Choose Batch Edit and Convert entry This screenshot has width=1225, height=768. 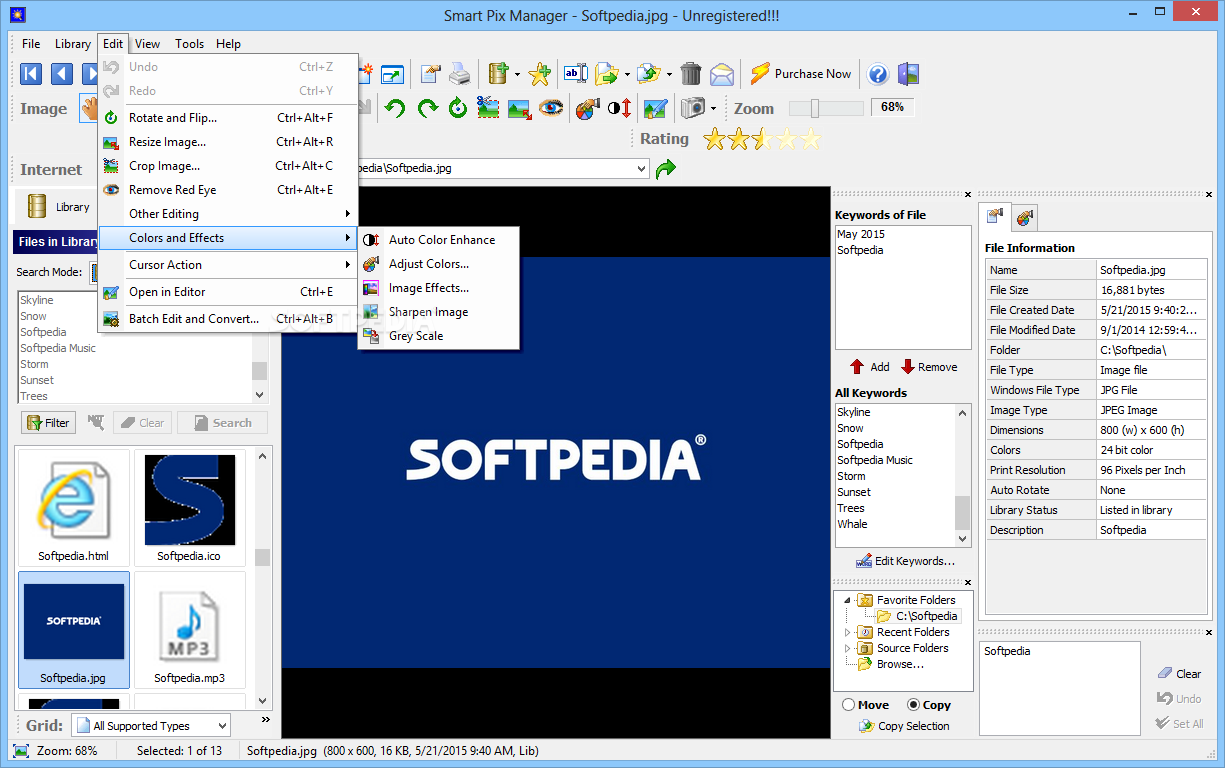(x=228, y=319)
